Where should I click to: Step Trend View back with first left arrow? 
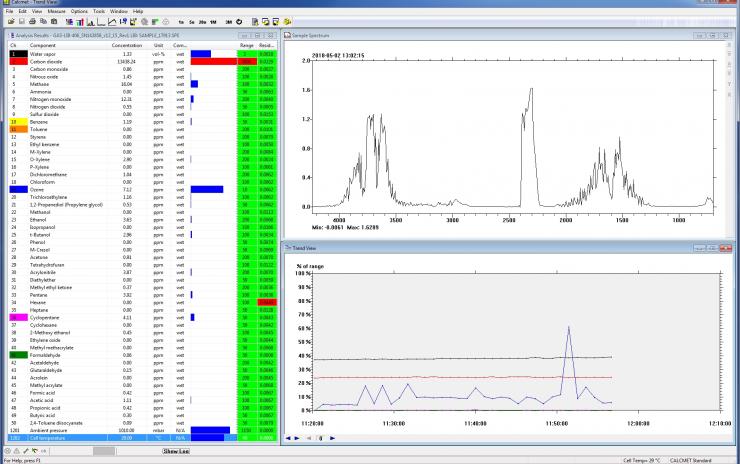[288, 439]
